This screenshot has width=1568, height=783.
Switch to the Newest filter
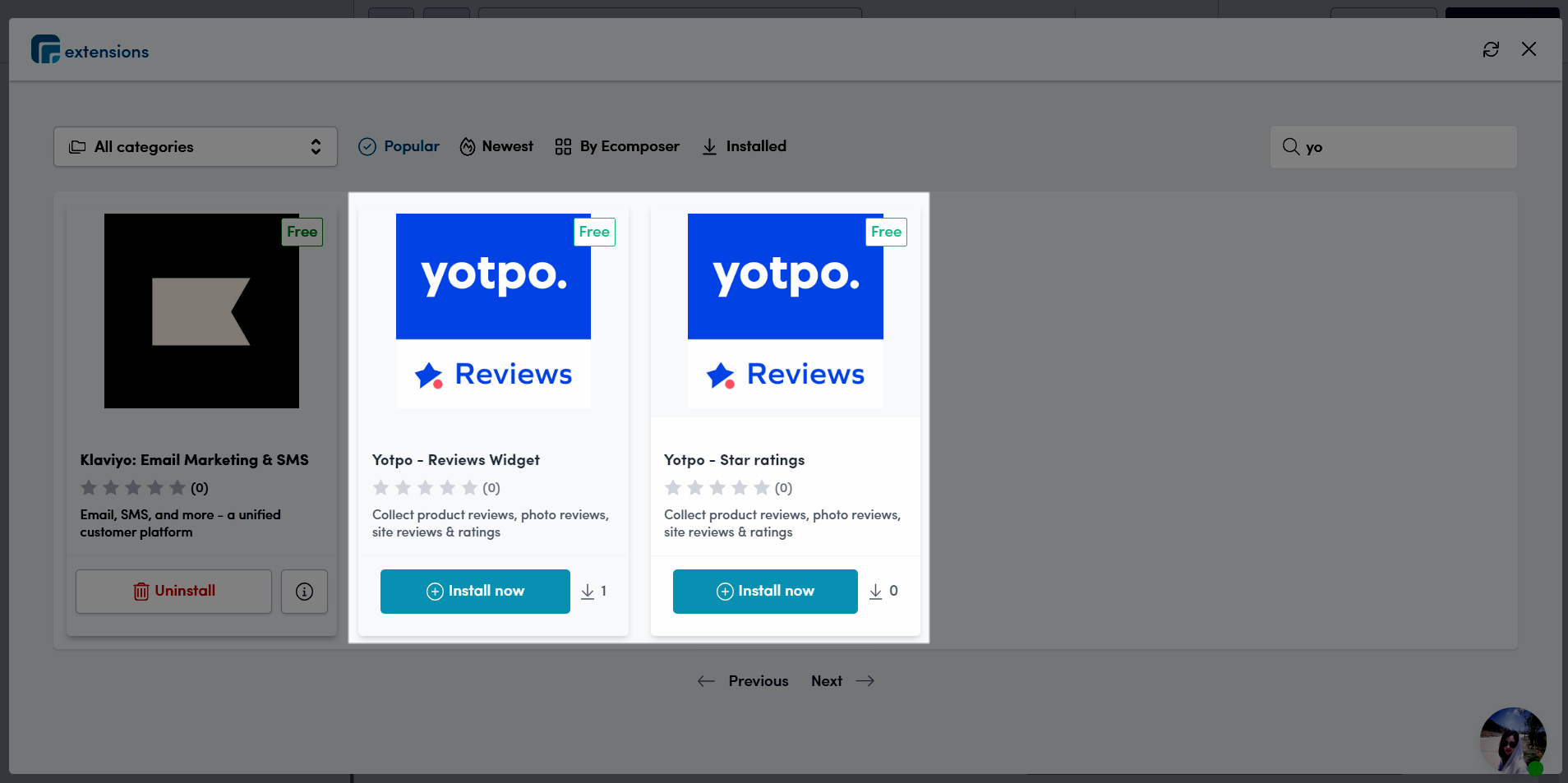coord(496,146)
